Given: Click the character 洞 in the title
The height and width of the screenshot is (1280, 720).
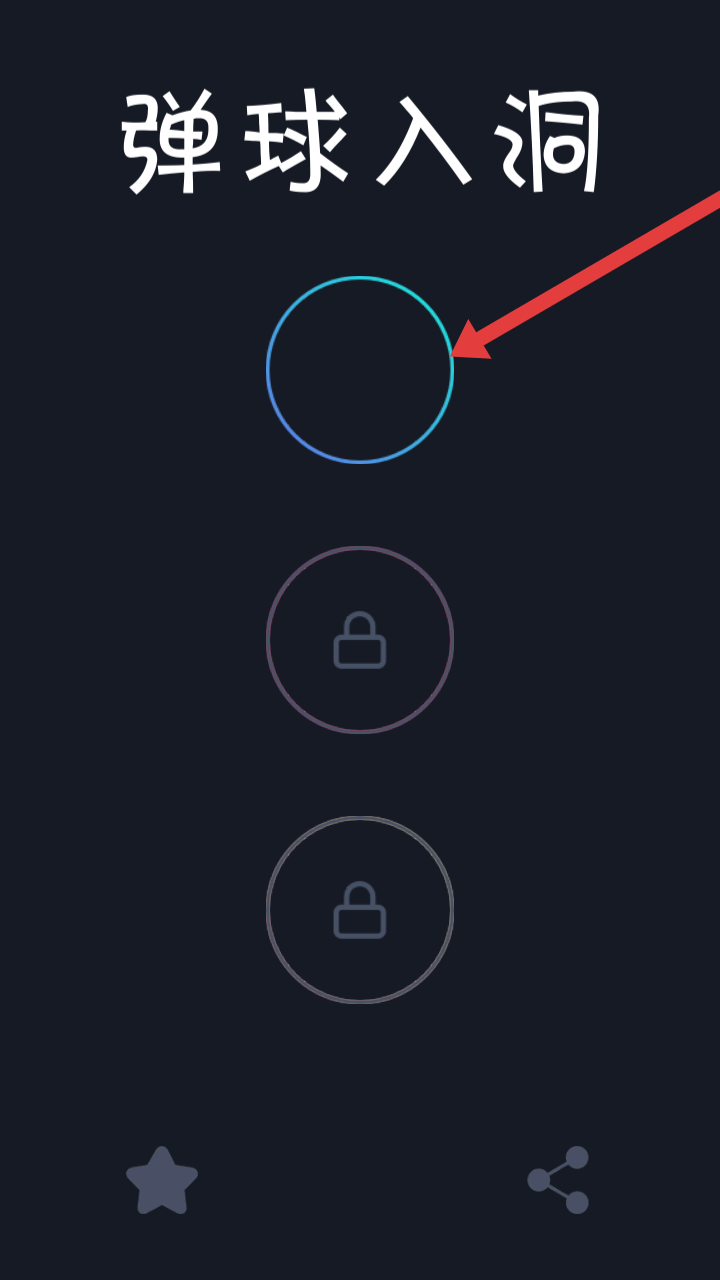Looking at the screenshot, I should (x=550, y=142).
